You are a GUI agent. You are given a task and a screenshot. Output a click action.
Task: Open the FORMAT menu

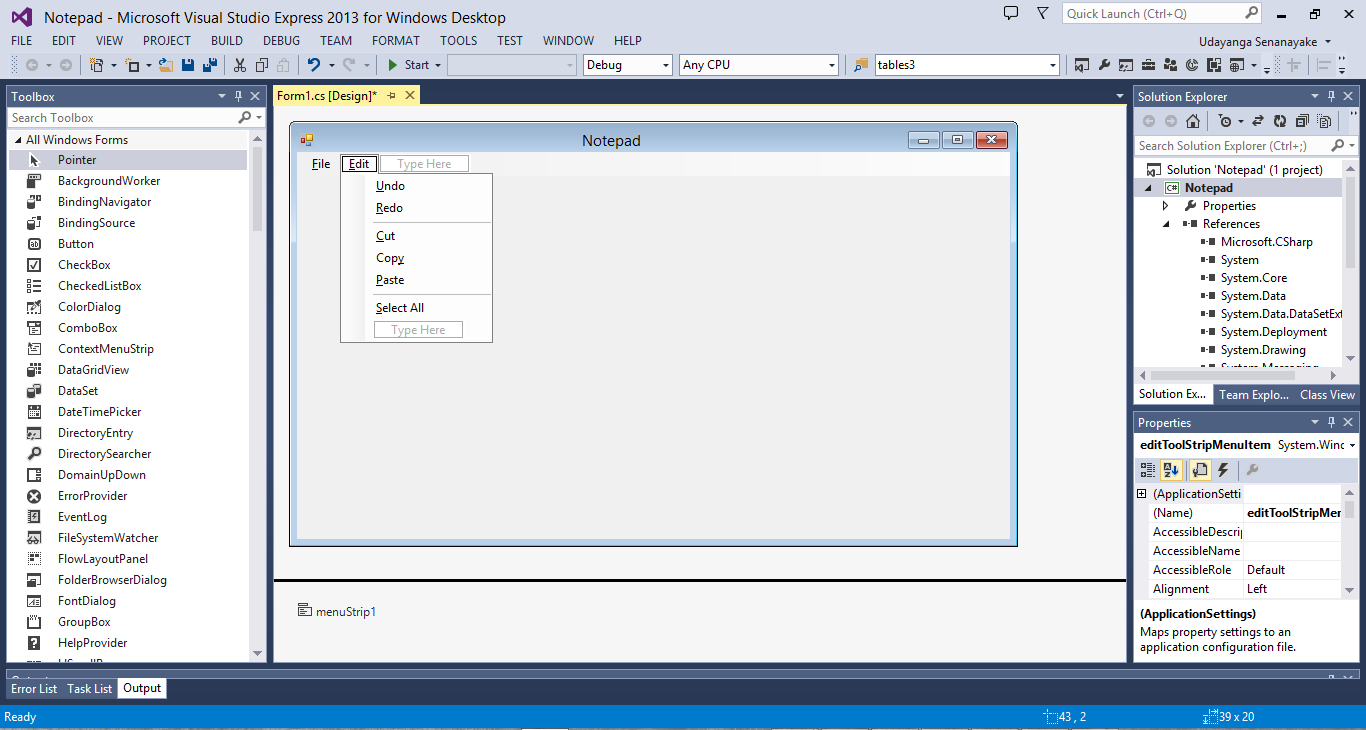pos(395,40)
